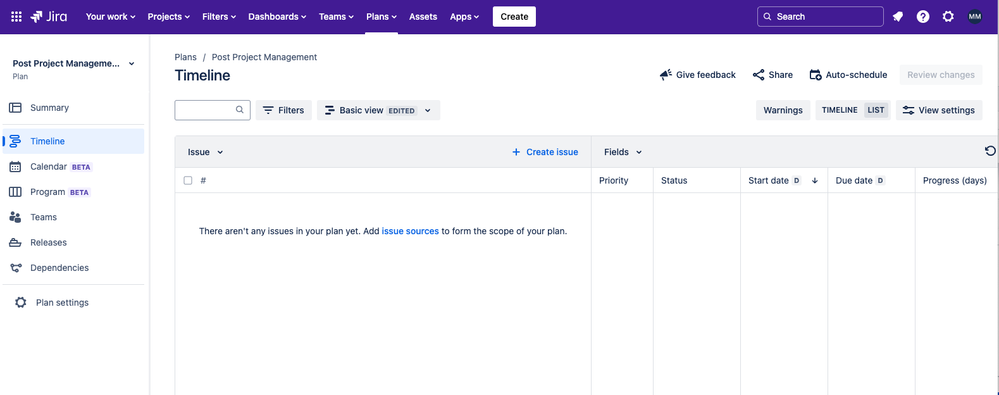Switch to LIST view toggle
Image resolution: width=999 pixels, height=395 pixels.
(x=876, y=110)
